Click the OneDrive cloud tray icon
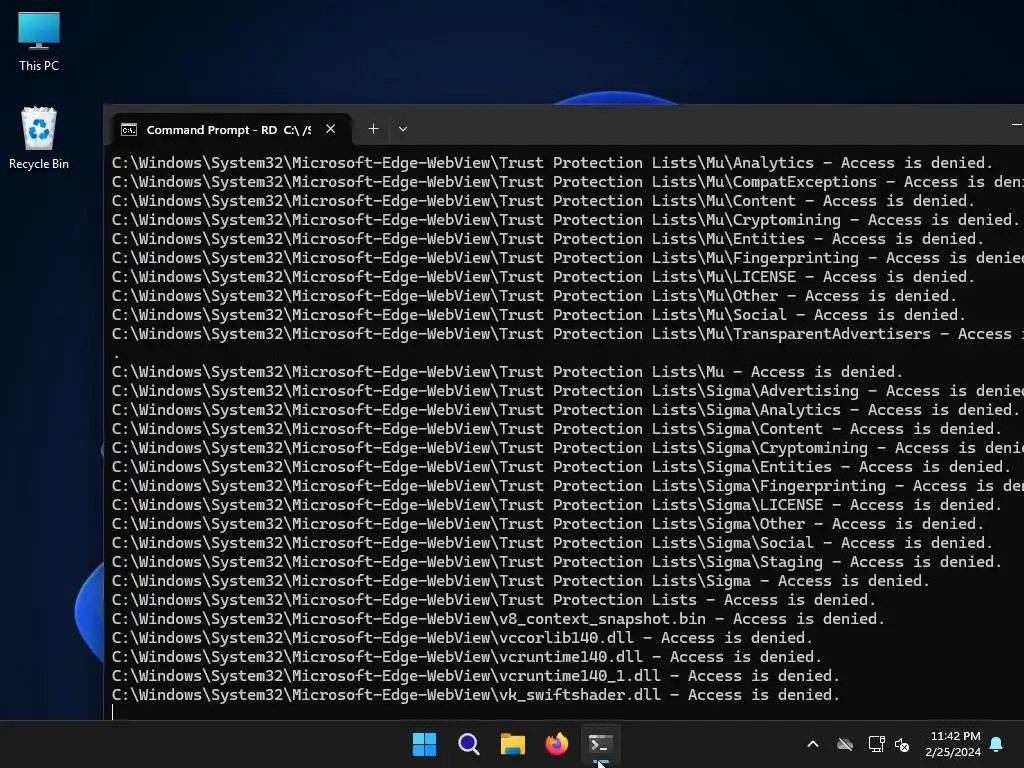The image size is (1024, 768). point(845,744)
